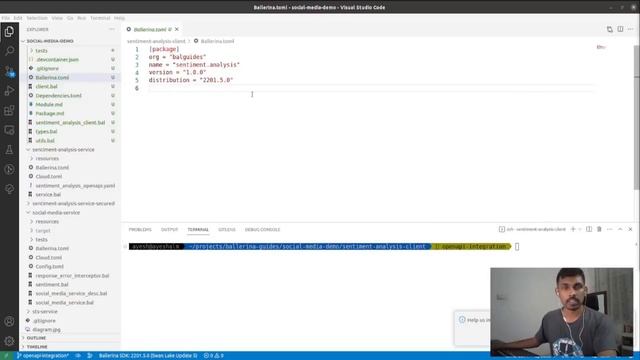Maximize the terminal panel with chevron up
Screen dimensions: 640x360
pos(620,229)
